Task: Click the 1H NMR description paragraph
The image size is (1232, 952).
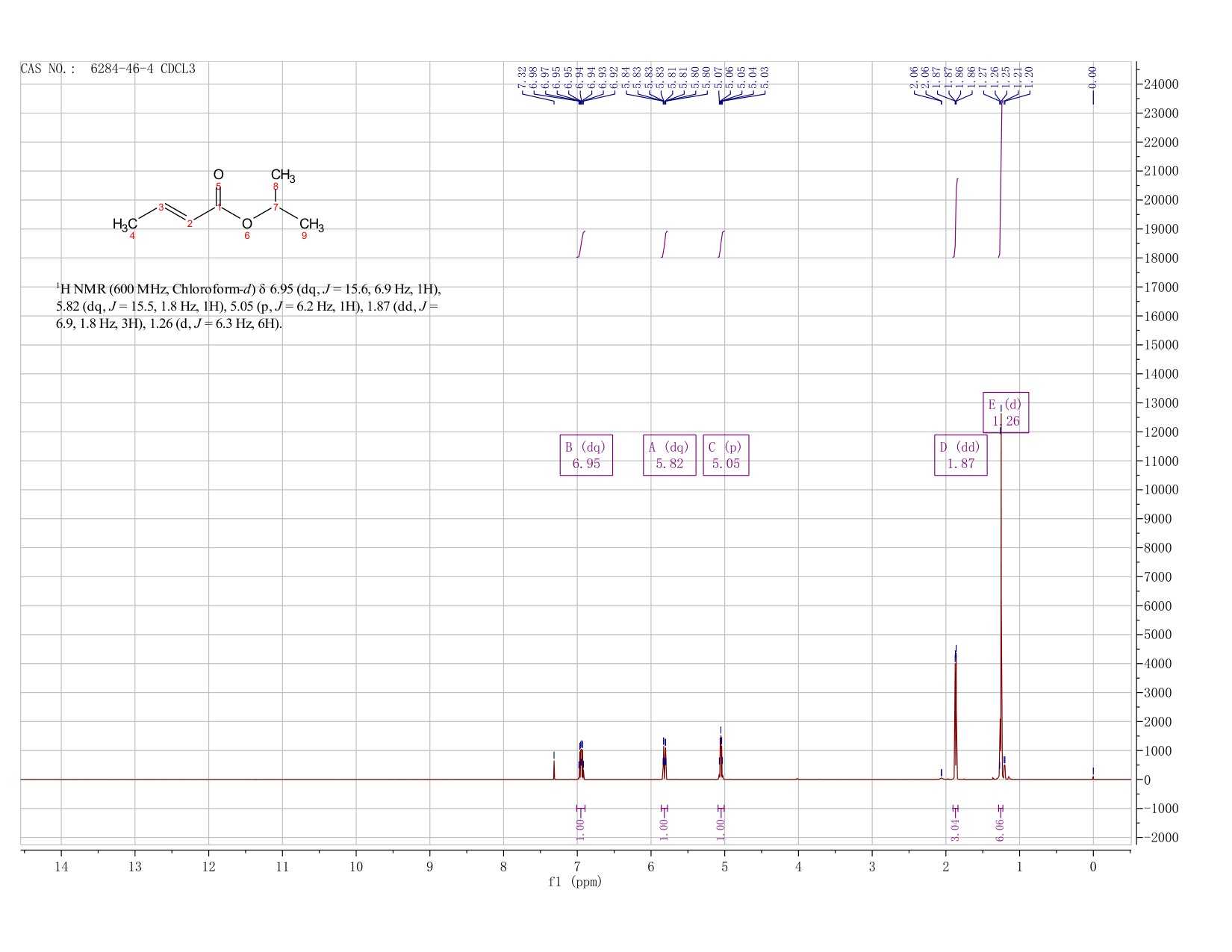Action: tap(249, 306)
